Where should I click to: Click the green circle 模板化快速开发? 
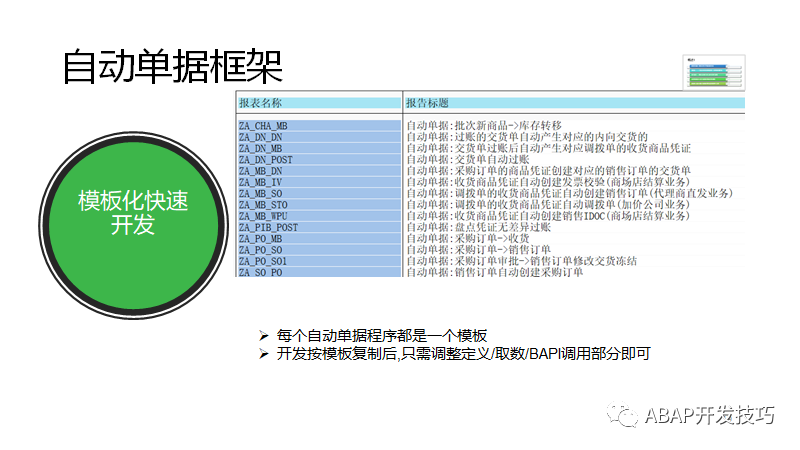pyautogui.click(x=133, y=225)
